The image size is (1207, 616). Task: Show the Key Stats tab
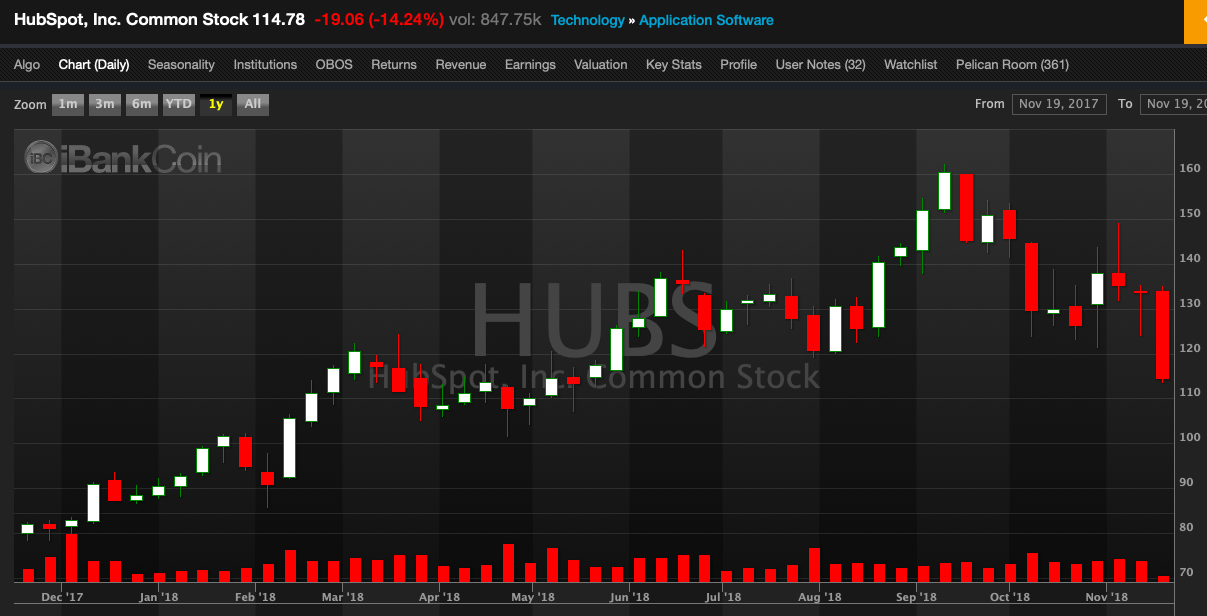[674, 64]
